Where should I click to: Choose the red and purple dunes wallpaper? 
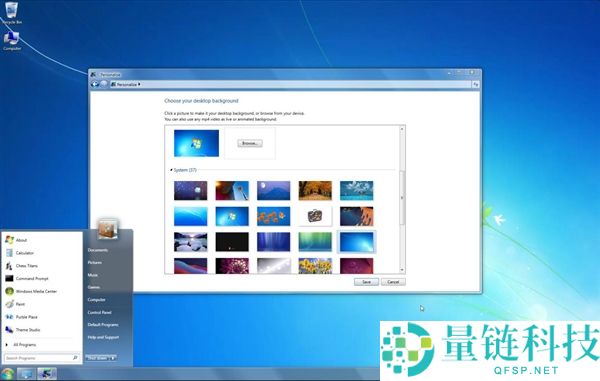pos(191,266)
